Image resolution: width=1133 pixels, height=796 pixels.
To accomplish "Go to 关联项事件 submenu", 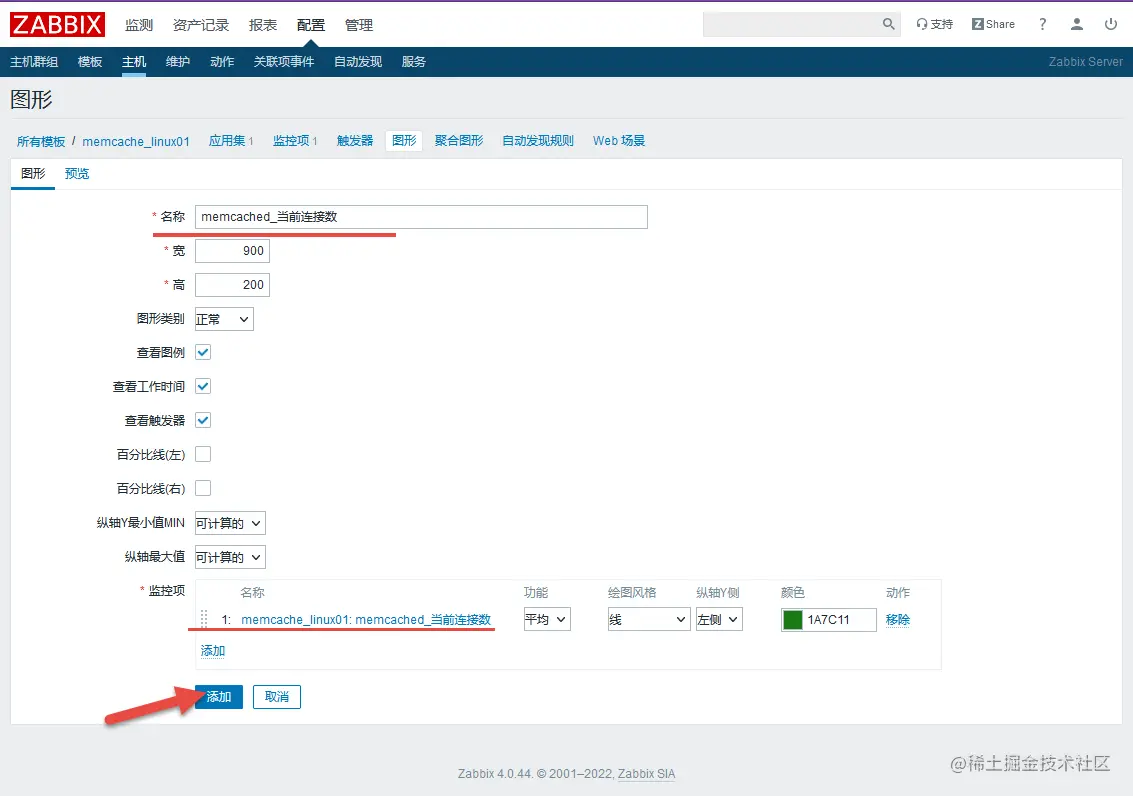I will pos(284,61).
